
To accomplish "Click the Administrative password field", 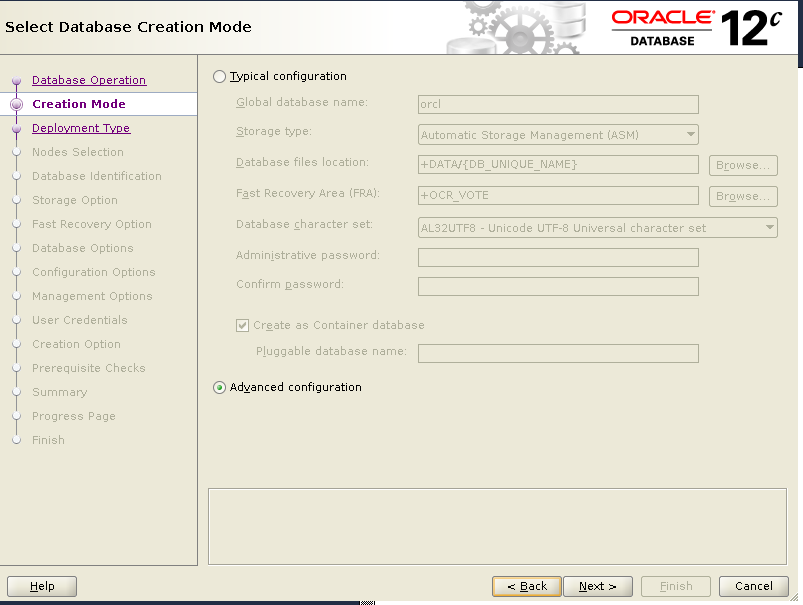I will [x=558, y=257].
